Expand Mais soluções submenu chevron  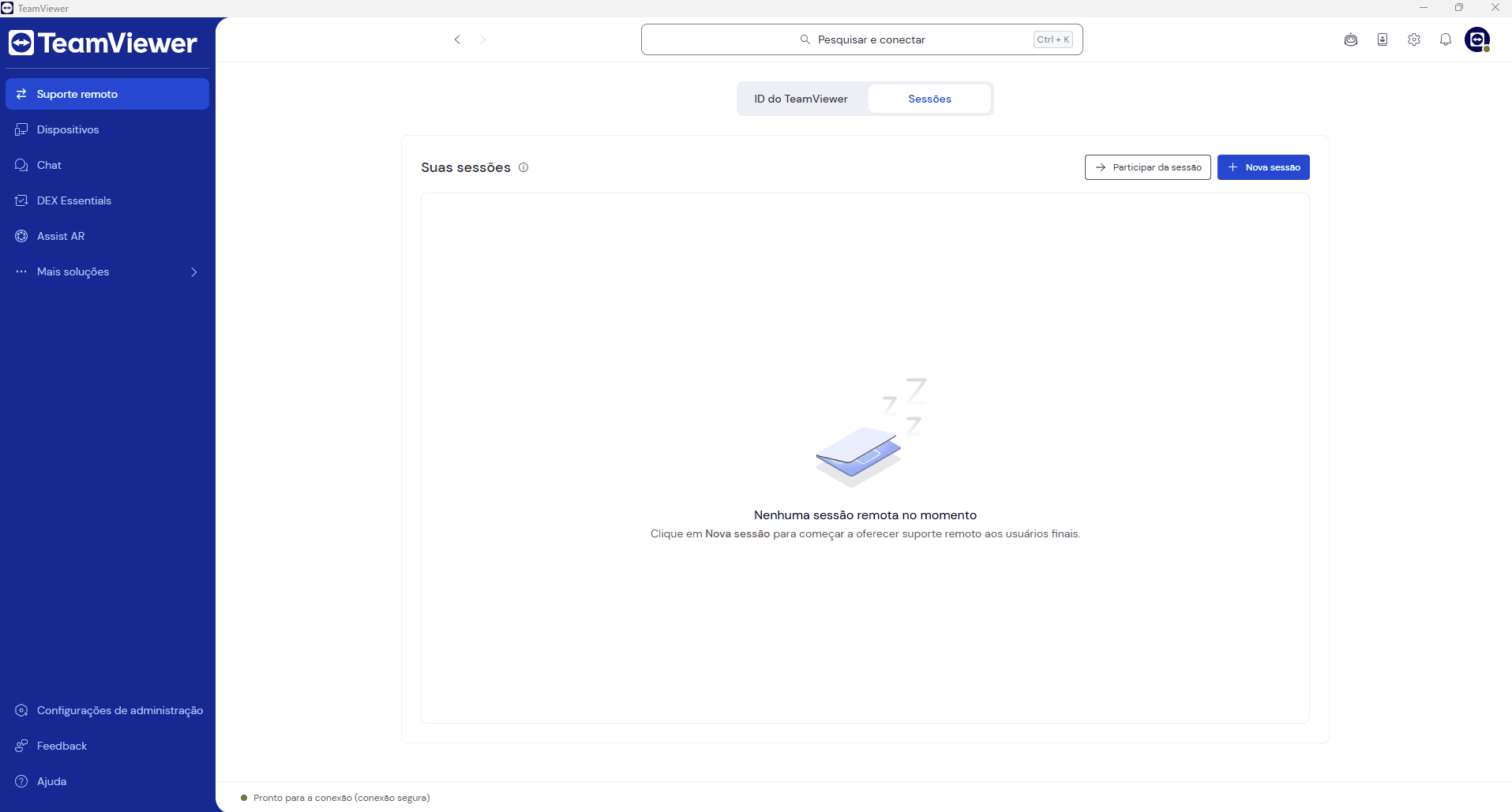pos(194,272)
